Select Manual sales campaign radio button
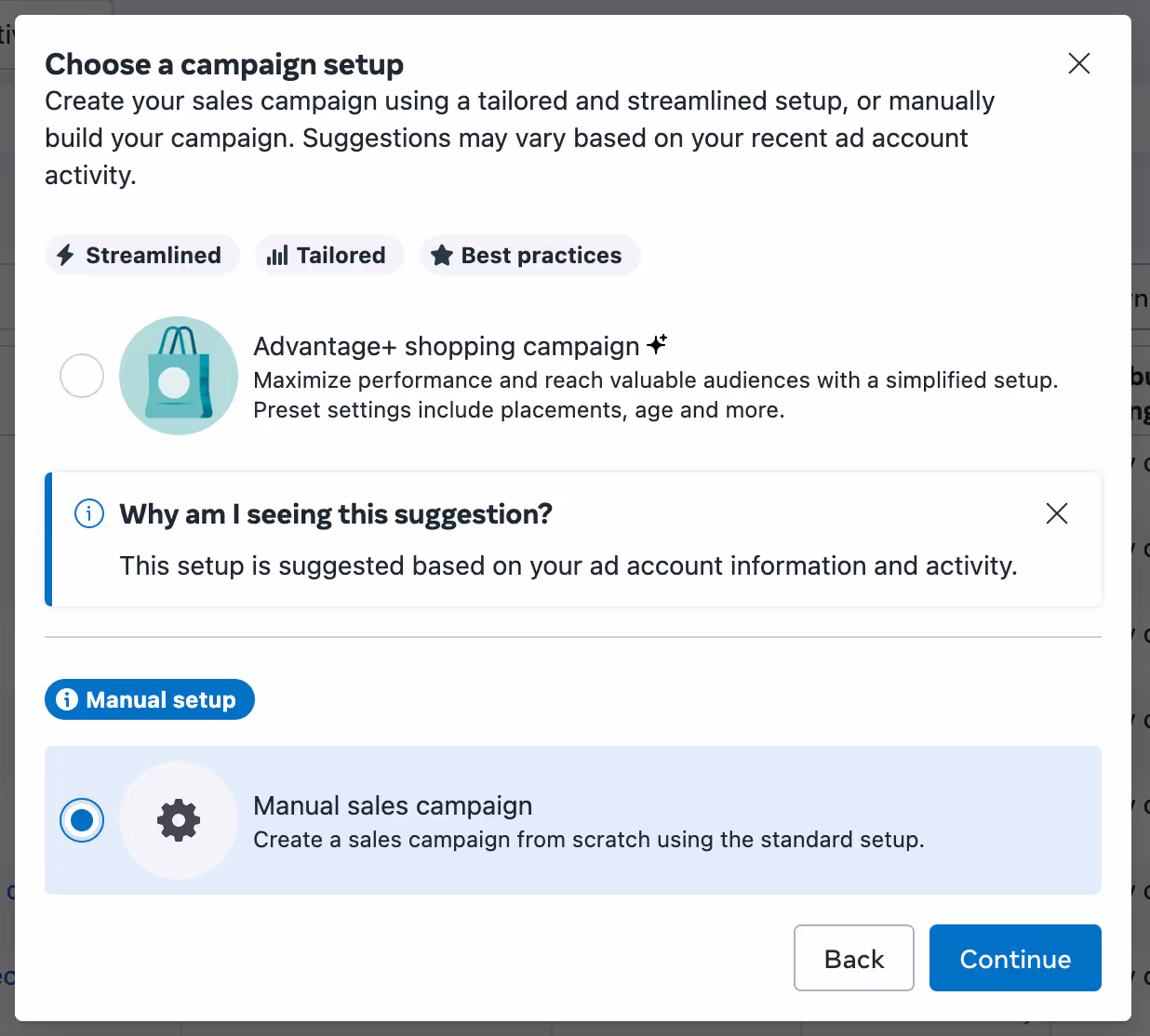Screen dimensions: 1150x1036 click(x=82, y=820)
